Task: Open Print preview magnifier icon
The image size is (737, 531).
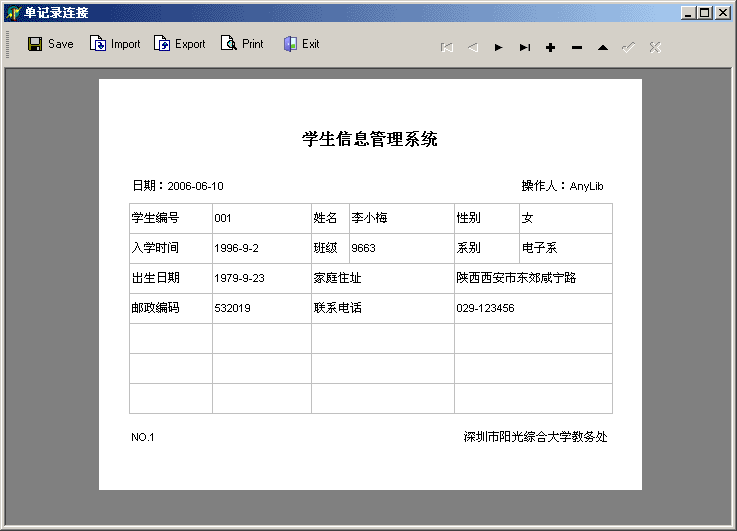Action: 228,44
